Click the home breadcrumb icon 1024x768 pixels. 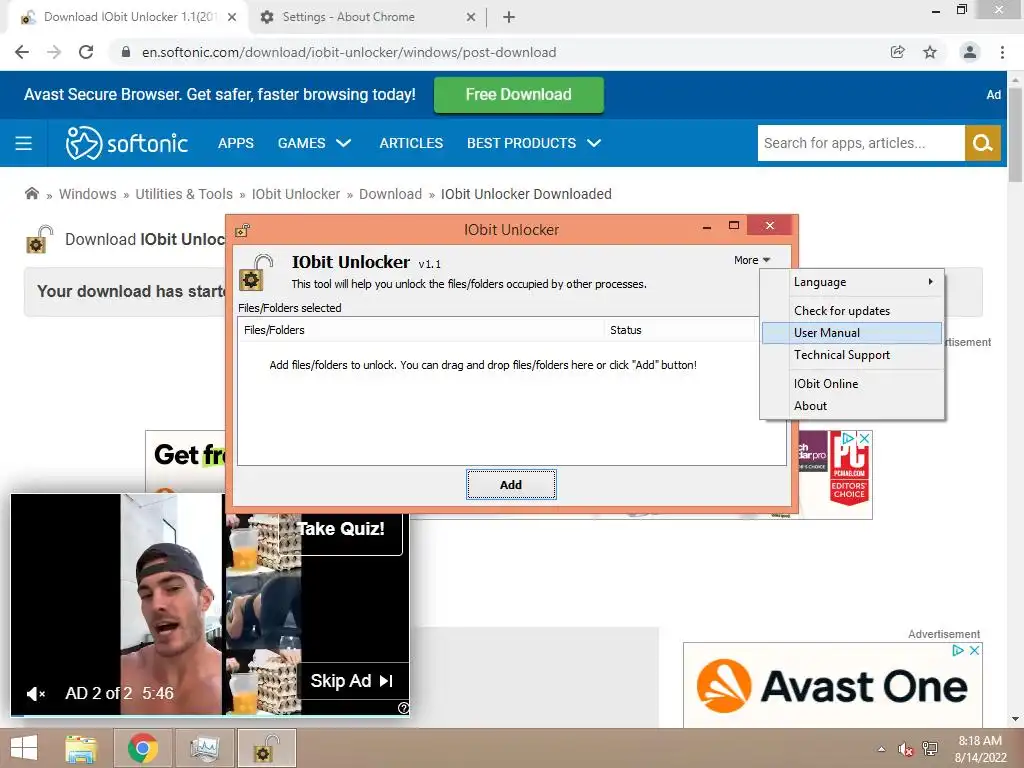coord(31,193)
